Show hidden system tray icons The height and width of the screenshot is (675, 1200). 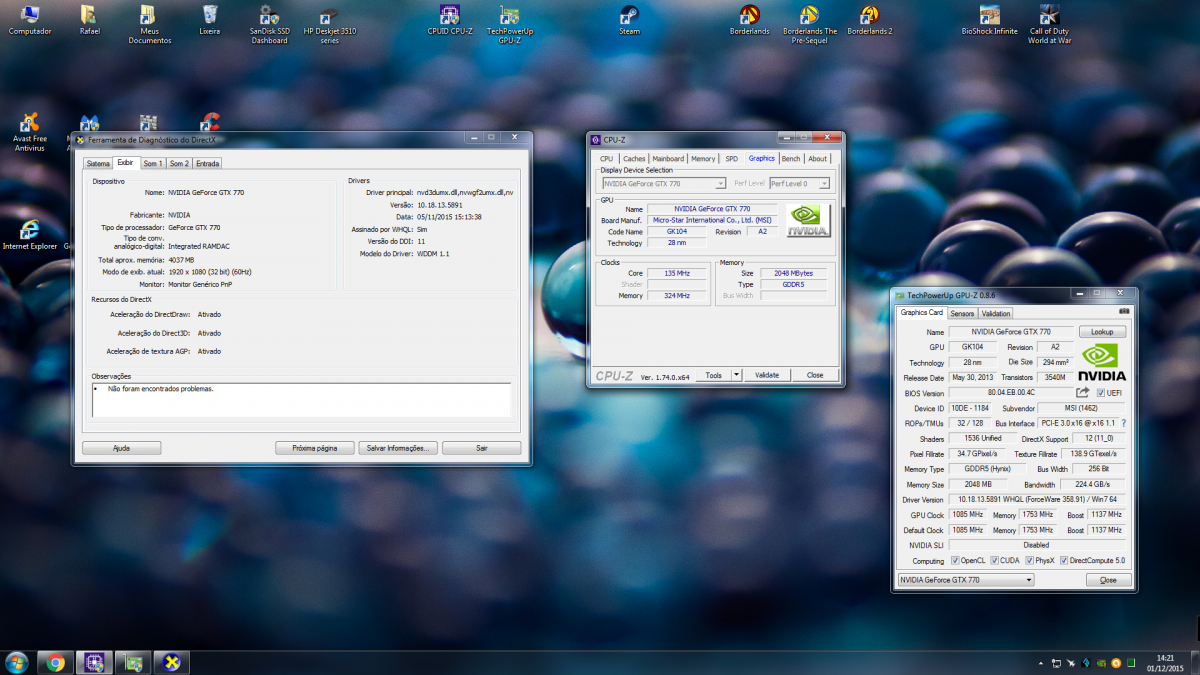pyautogui.click(x=1041, y=663)
